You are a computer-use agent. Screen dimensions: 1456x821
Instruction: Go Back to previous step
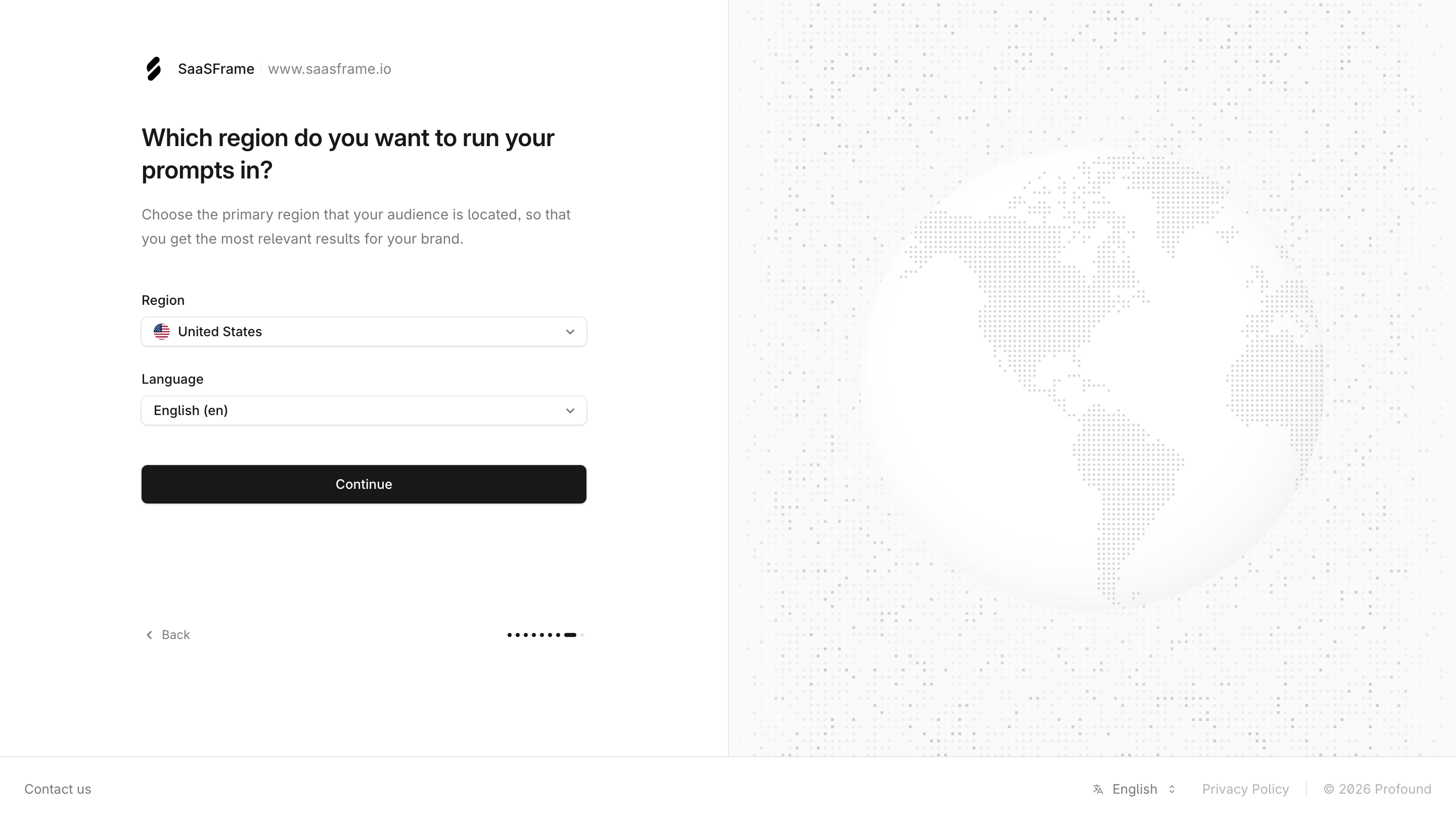[x=167, y=635]
